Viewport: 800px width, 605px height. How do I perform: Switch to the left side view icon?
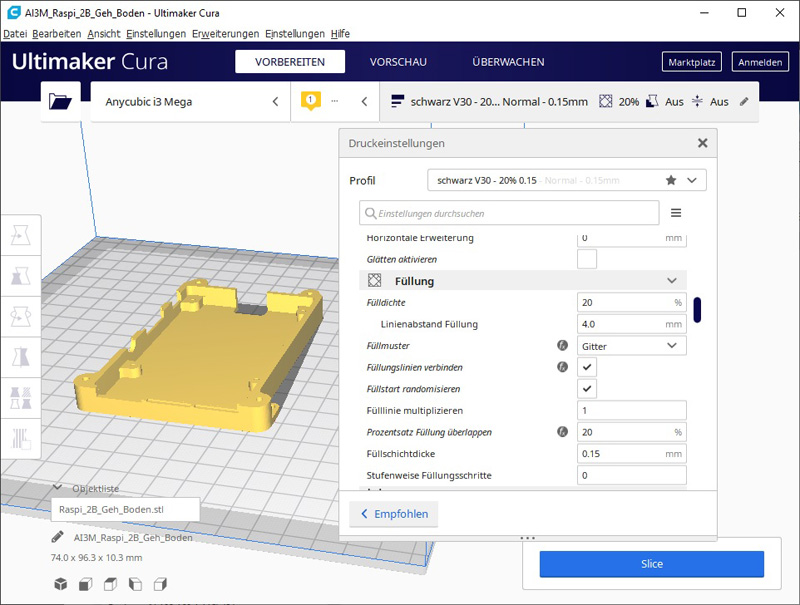point(135,584)
